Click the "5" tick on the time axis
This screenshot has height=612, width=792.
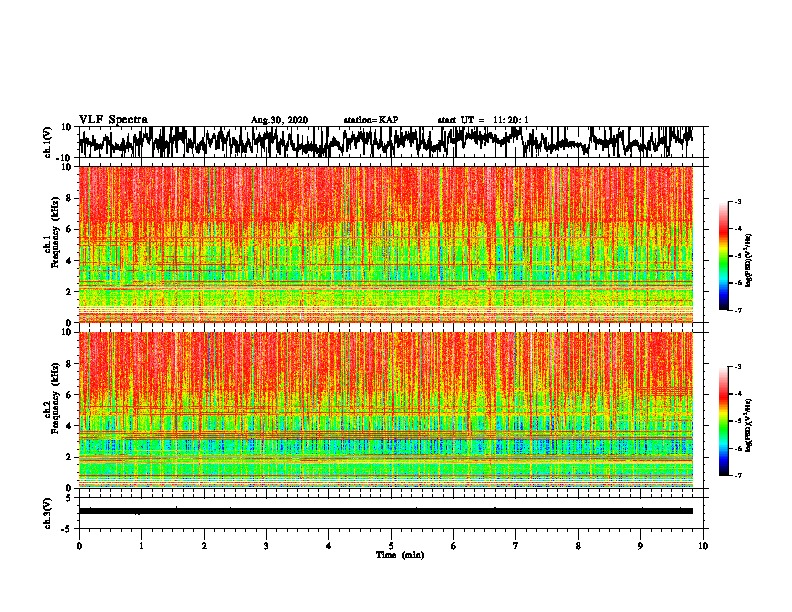coord(391,546)
